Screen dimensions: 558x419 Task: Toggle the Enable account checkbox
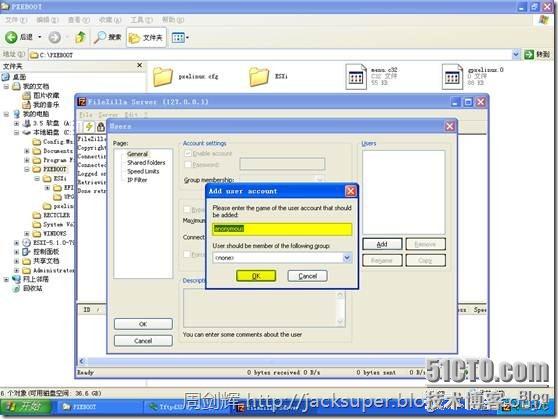tap(188, 153)
